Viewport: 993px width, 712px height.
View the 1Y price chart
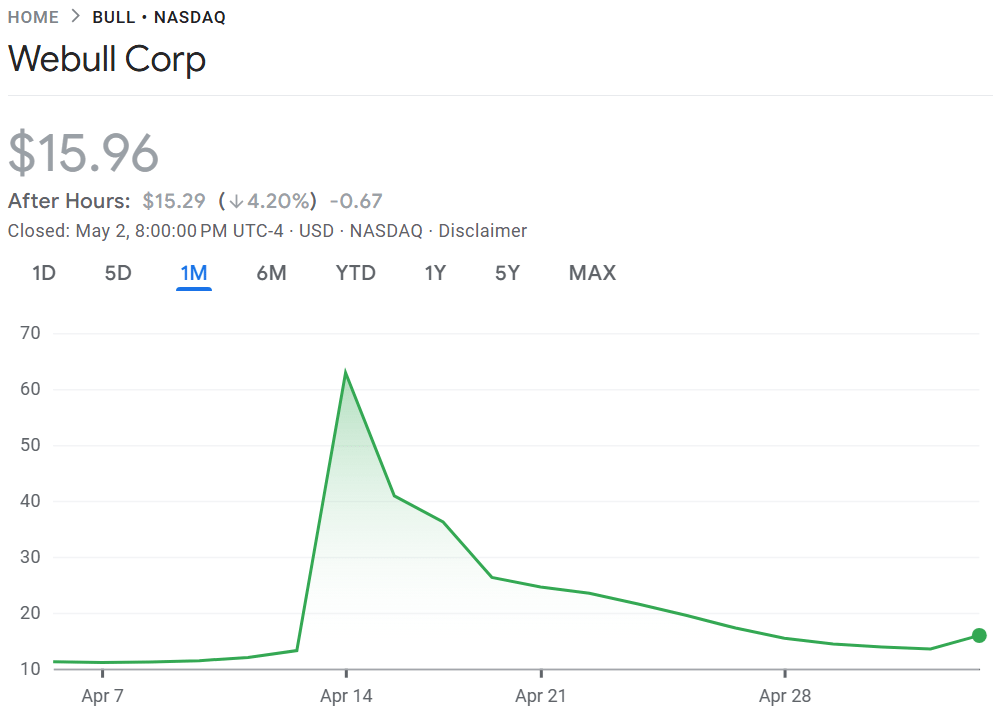435,273
